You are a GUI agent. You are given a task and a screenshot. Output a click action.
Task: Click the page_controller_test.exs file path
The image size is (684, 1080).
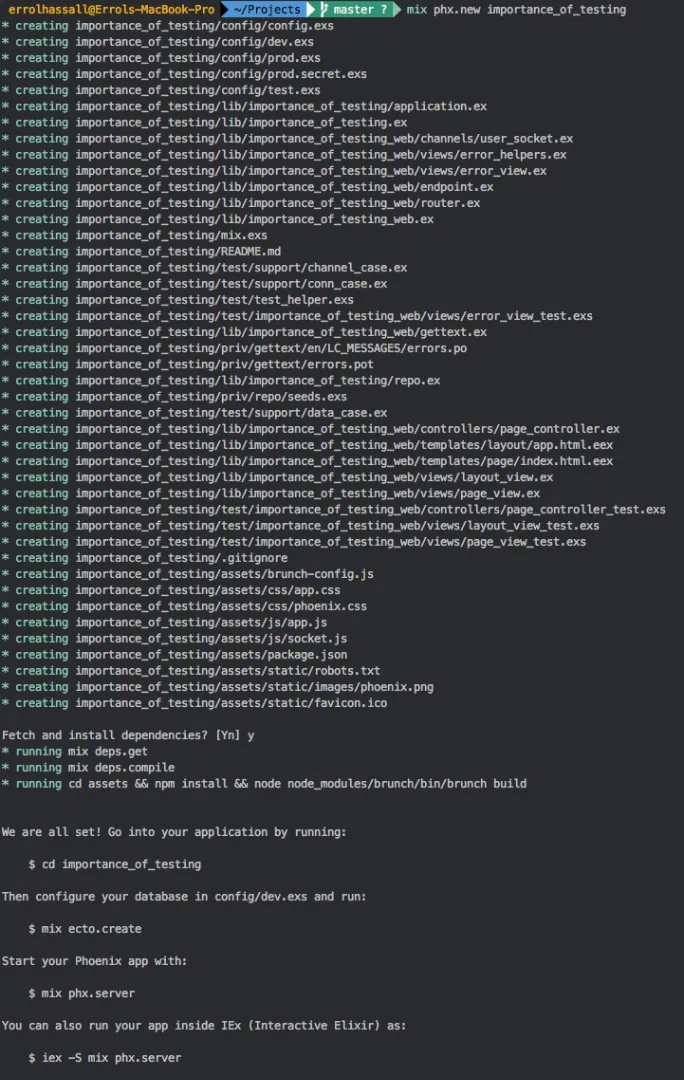tap(371, 510)
